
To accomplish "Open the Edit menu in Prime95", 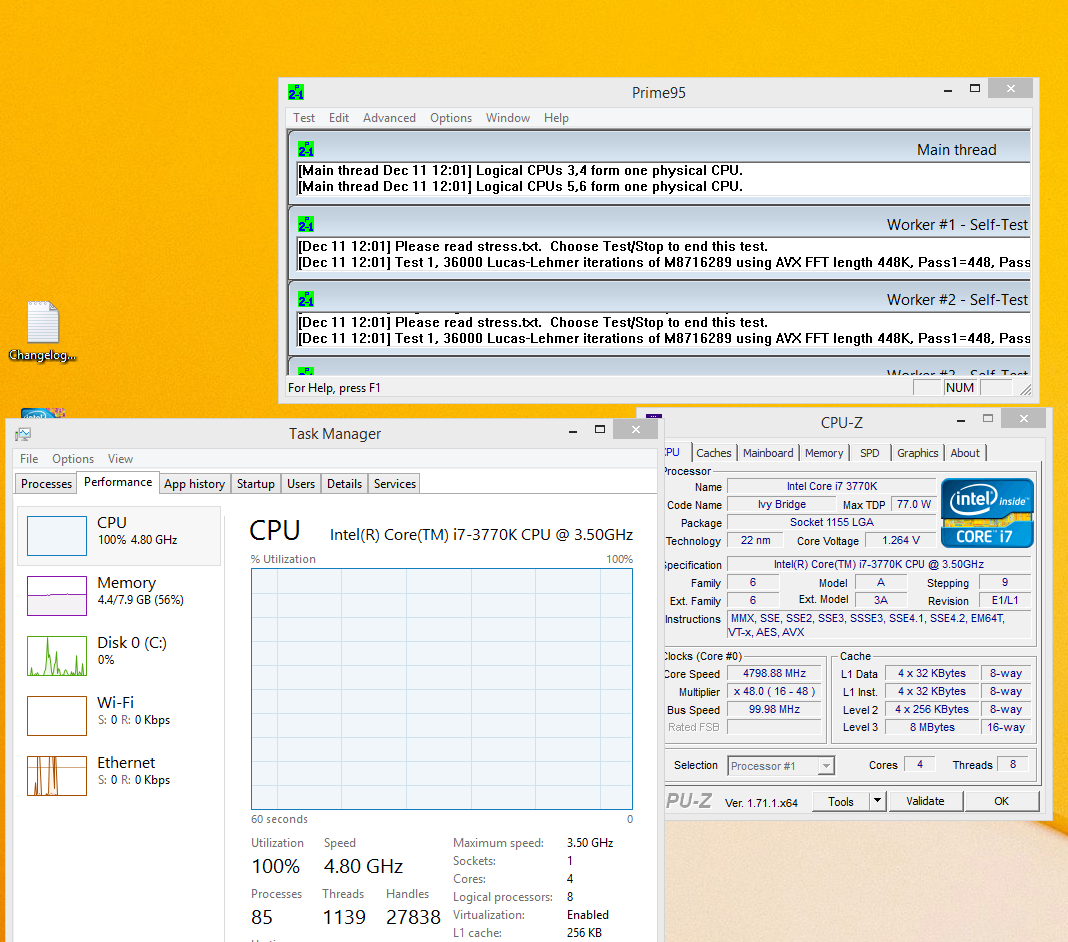I will [339, 118].
